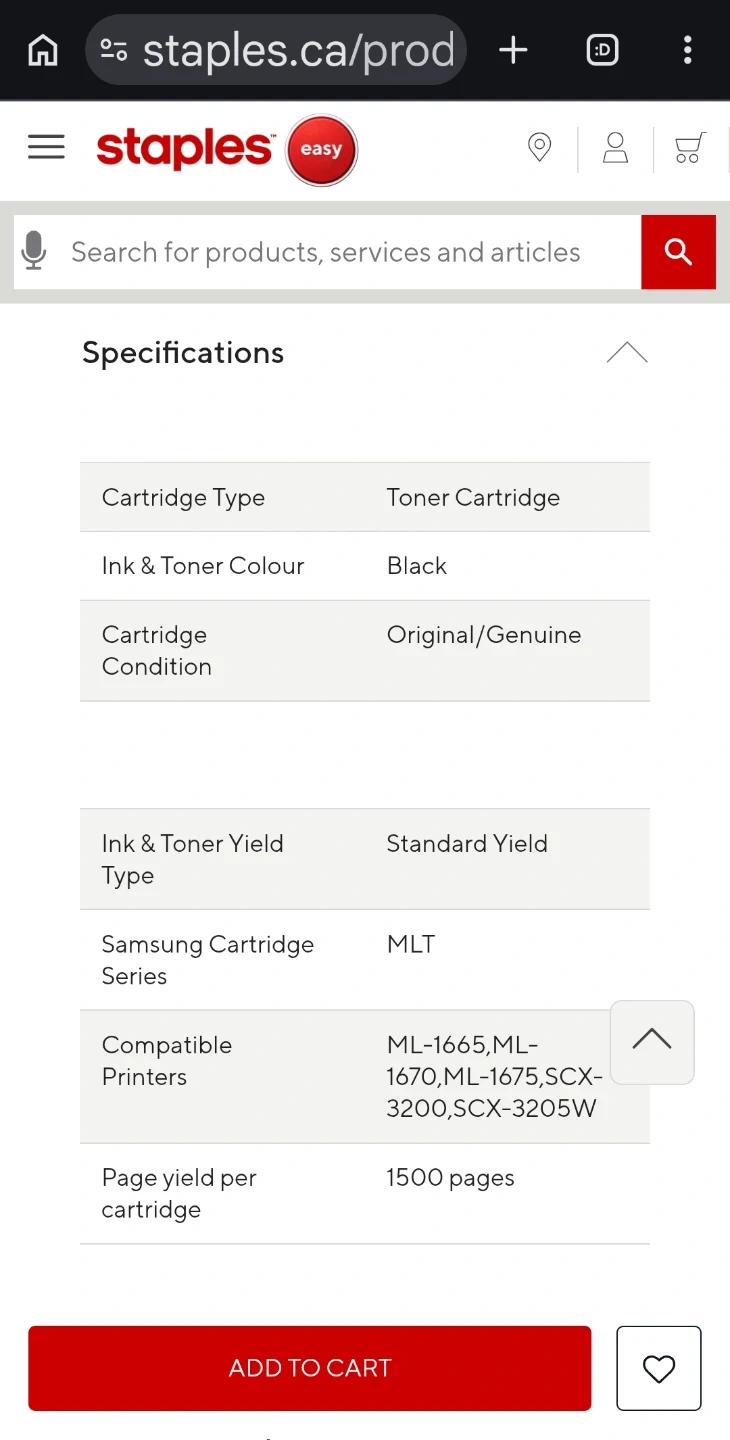Viewport: 730px width, 1440px height.
Task: Open the browser three-dot menu
Action: click(687, 50)
